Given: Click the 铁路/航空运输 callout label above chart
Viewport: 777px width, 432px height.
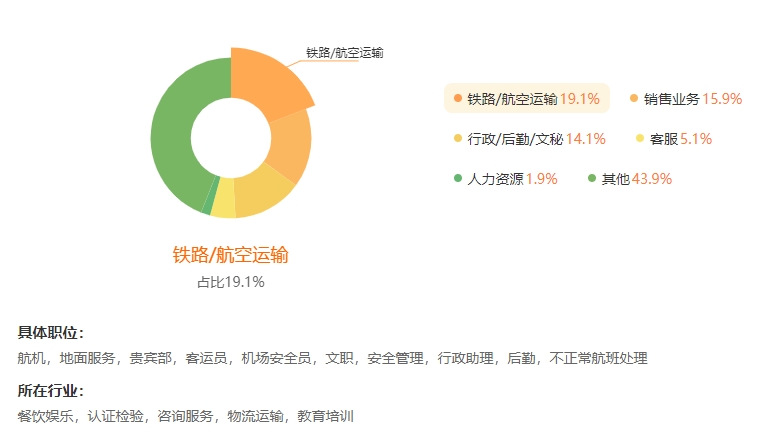Looking at the screenshot, I should point(344,53).
